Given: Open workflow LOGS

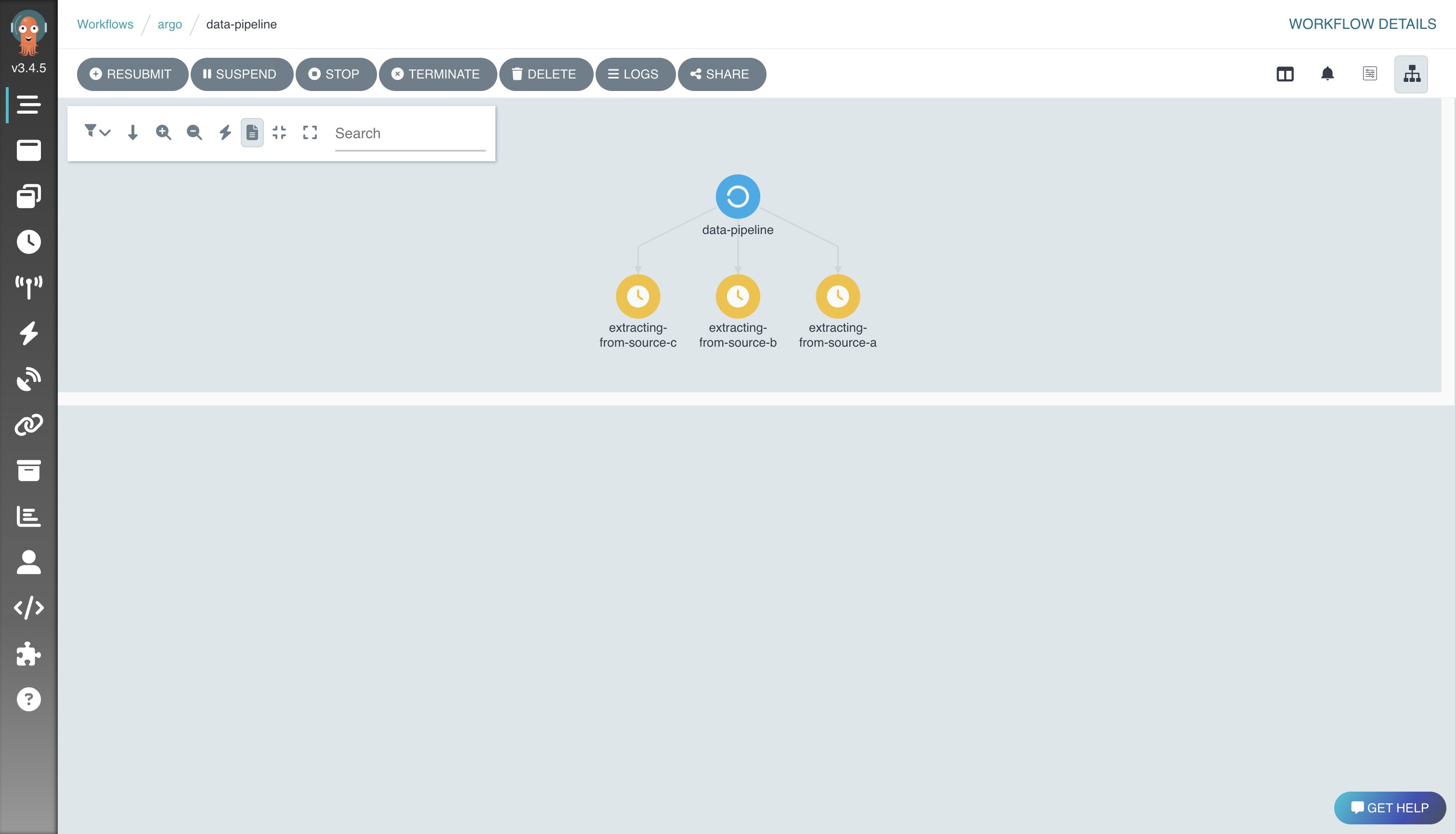Looking at the screenshot, I should (634, 74).
